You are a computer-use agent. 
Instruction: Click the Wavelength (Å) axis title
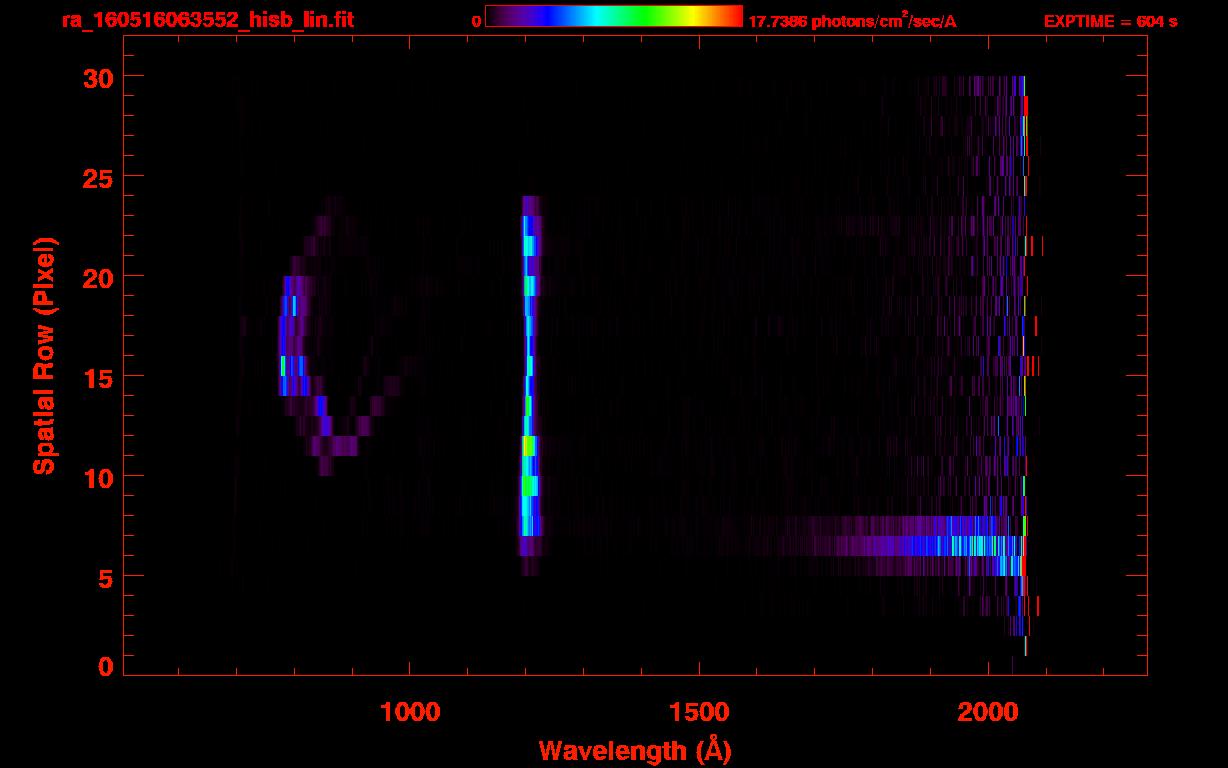pos(635,750)
